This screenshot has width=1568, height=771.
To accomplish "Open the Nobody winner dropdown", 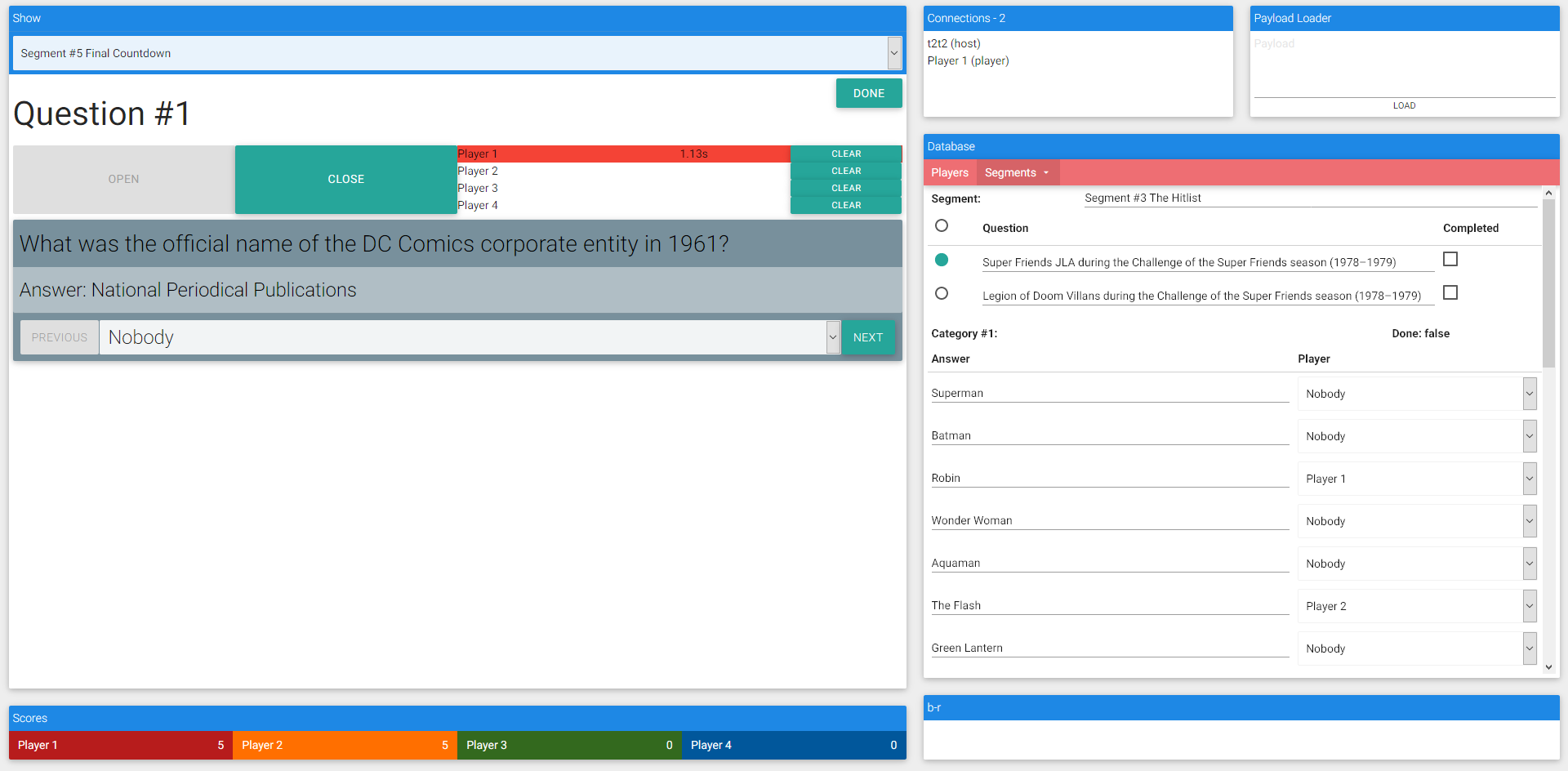I will click(470, 337).
